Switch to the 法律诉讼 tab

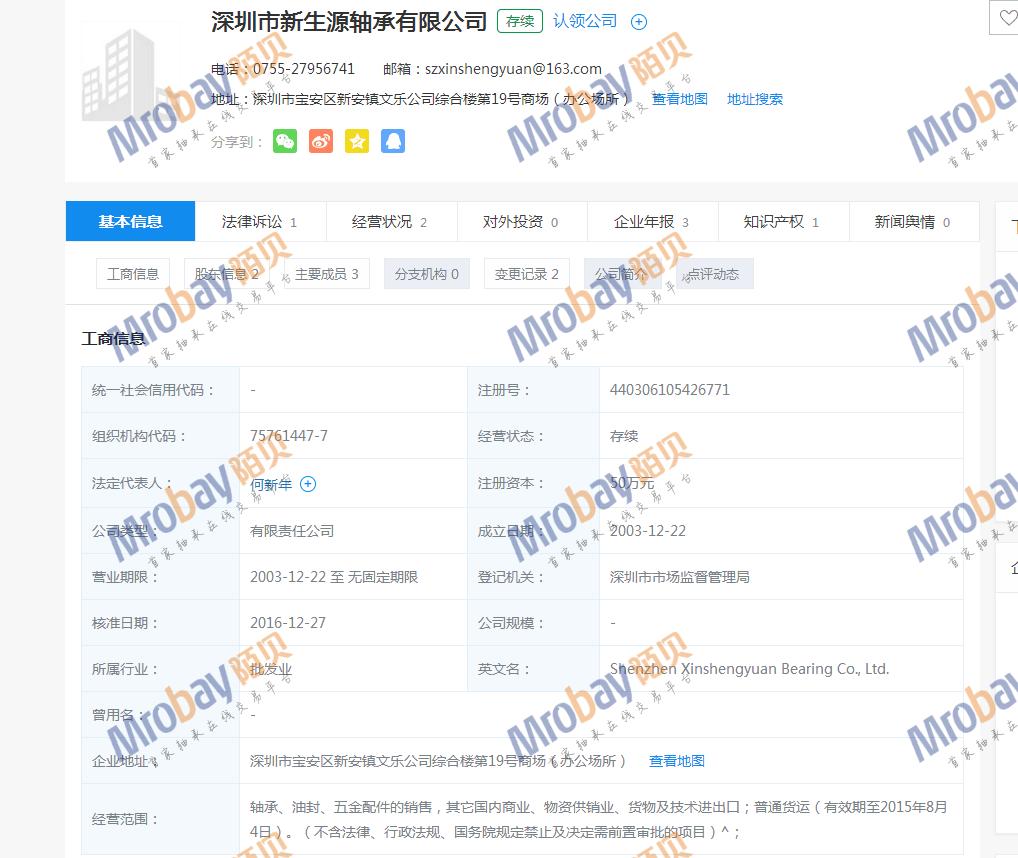click(259, 222)
